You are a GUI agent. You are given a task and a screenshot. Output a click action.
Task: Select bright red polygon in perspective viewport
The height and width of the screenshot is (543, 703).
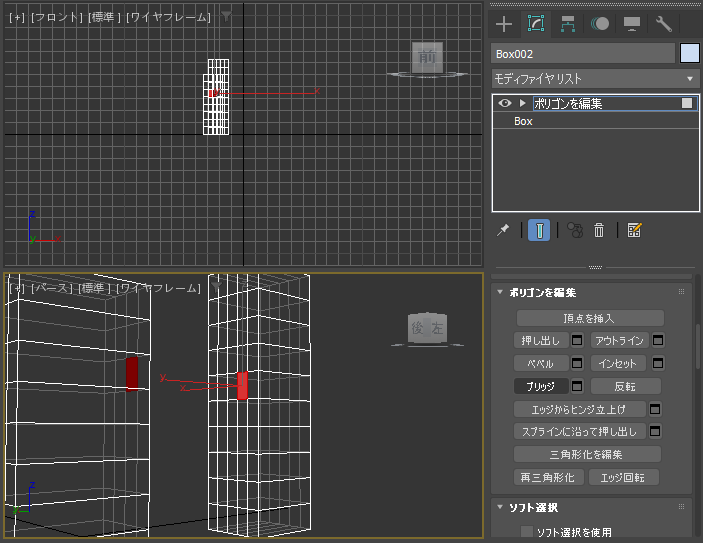click(242, 386)
